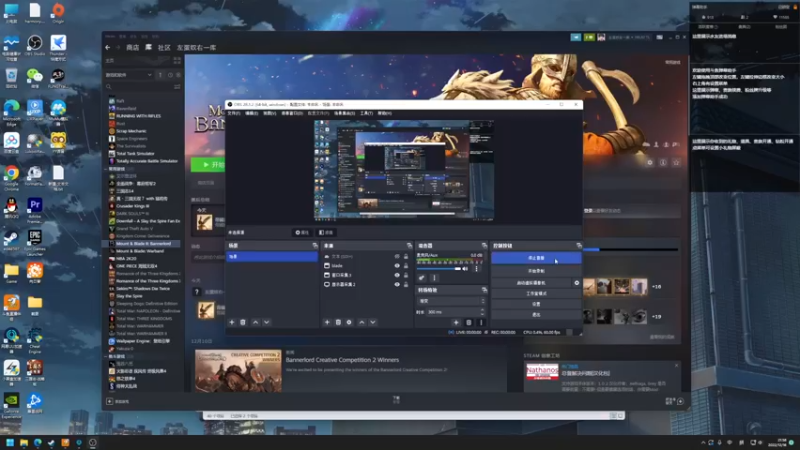Lock the blade source
This screenshot has width=800, height=450.
pyautogui.click(x=406, y=266)
